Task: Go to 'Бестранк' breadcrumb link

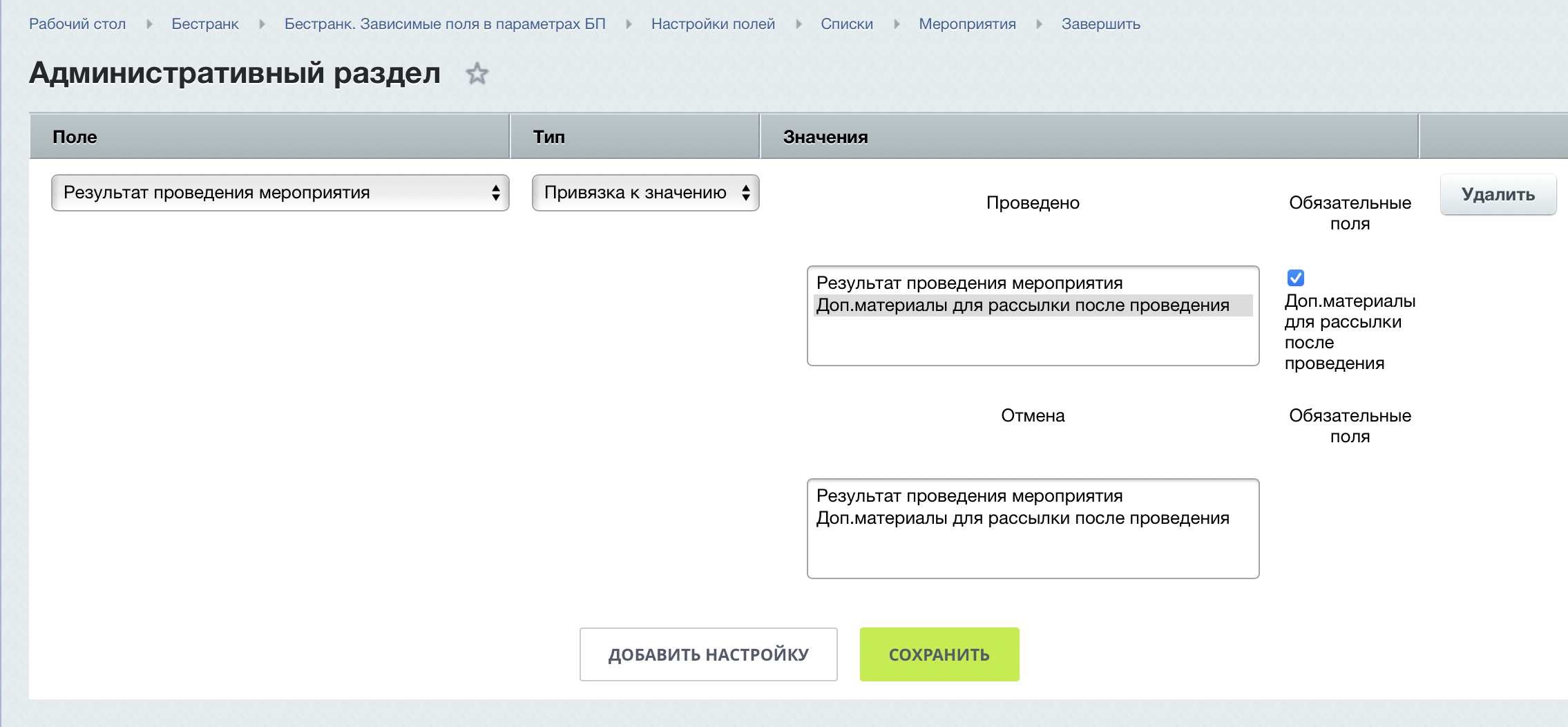Action: coord(205,24)
